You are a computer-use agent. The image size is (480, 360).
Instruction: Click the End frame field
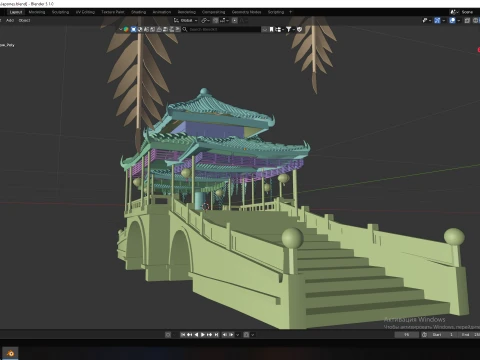[x=470, y=335]
